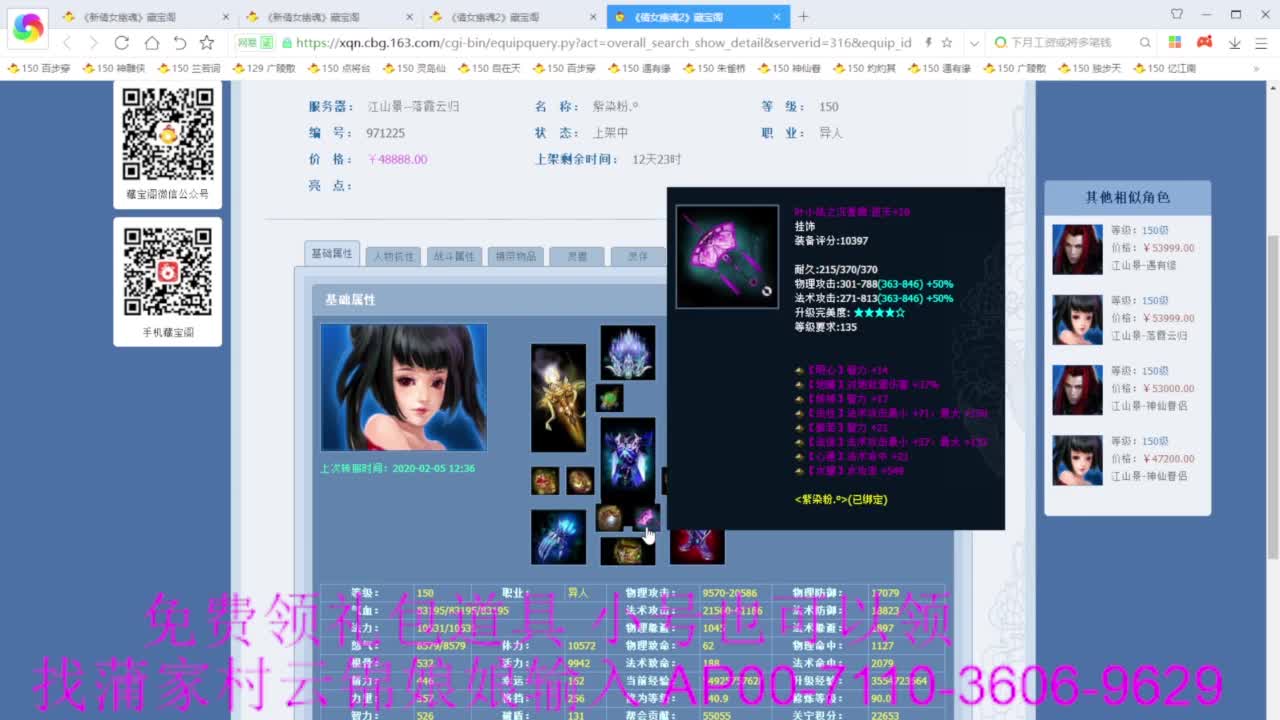
Task: Open bookmark '150 忆江南'
Action: (x=1163, y=68)
